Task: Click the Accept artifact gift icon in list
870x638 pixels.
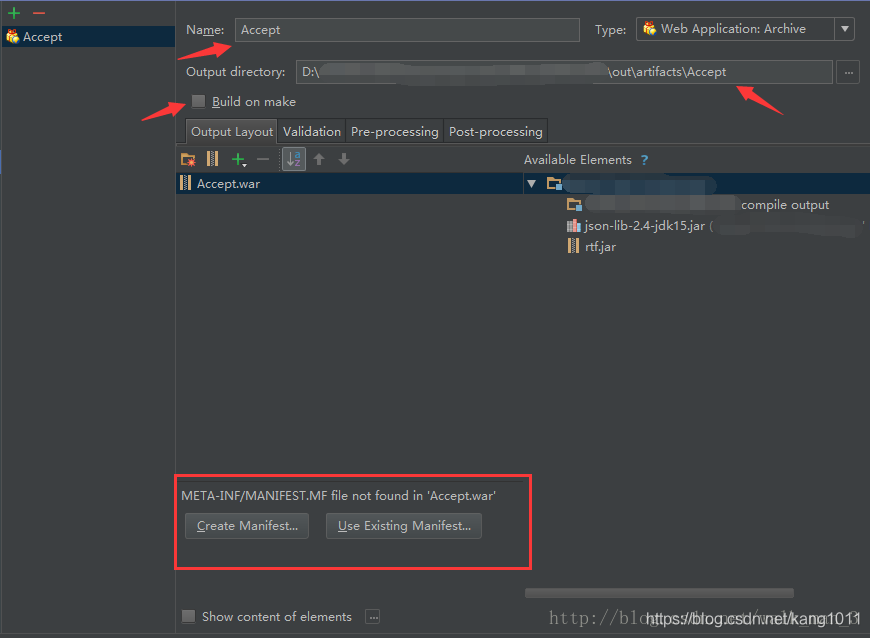Action: [13, 37]
